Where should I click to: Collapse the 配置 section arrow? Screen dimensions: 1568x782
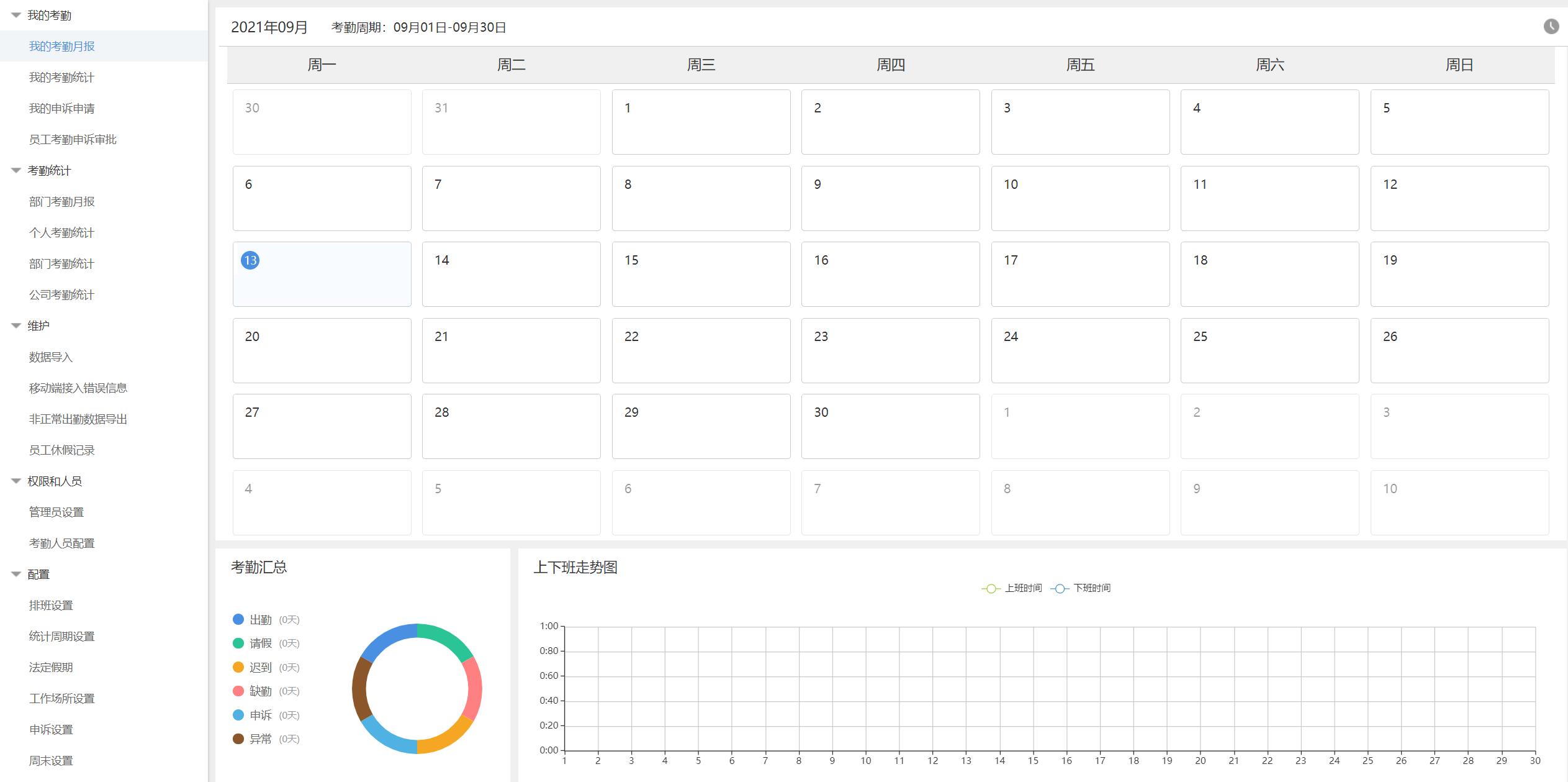[x=16, y=575]
